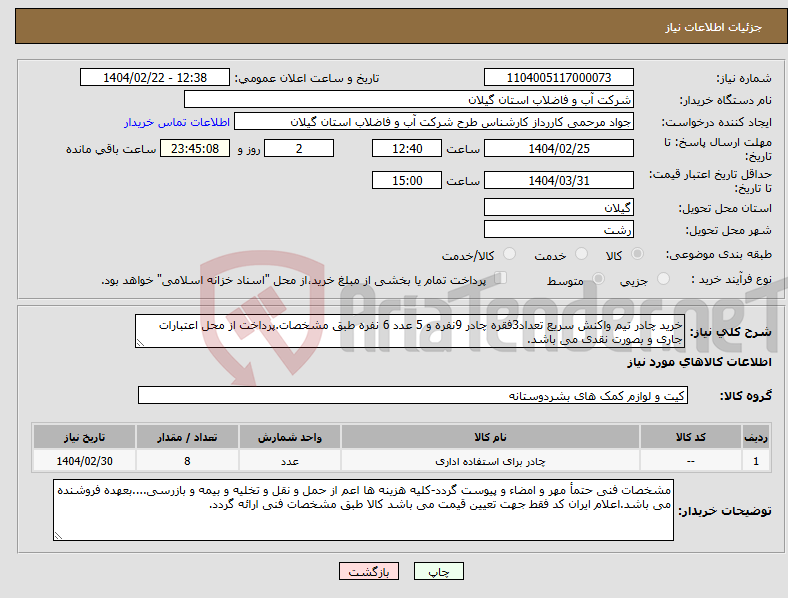
Task: Select the خدمت radio button
Action: pyautogui.click(x=581, y=254)
